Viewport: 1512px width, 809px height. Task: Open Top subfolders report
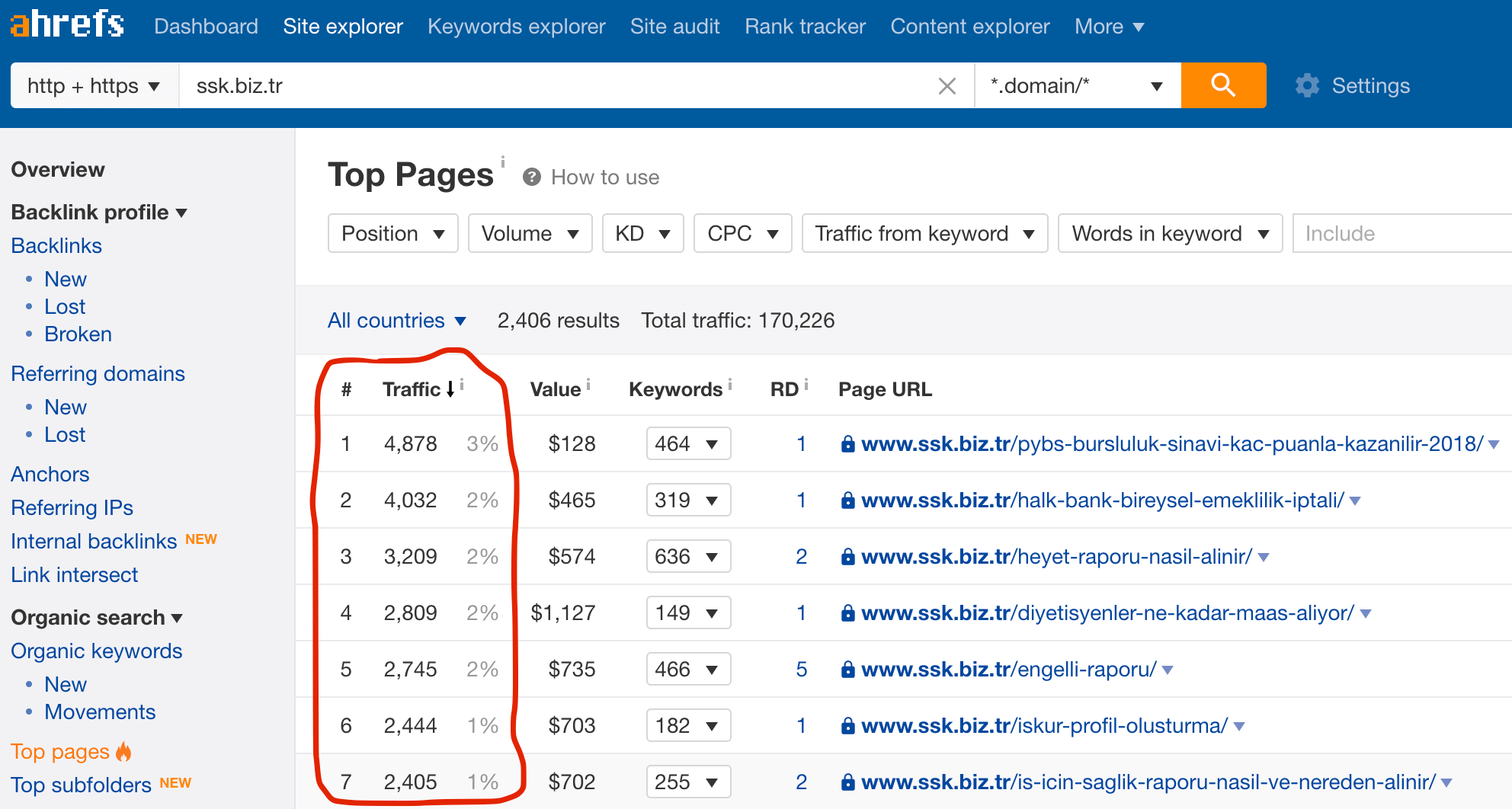(x=81, y=785)
